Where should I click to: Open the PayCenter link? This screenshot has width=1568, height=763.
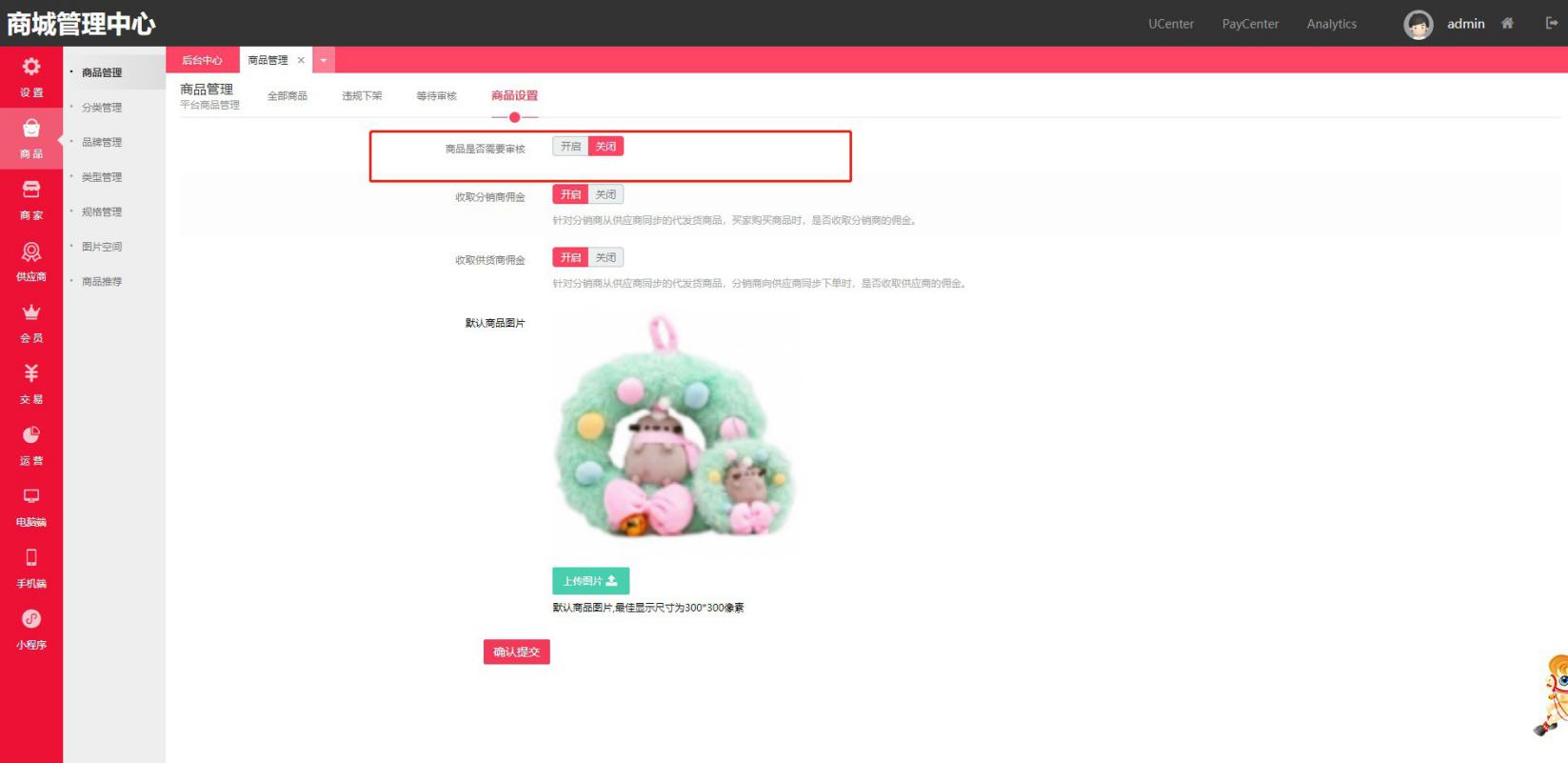1250,24
